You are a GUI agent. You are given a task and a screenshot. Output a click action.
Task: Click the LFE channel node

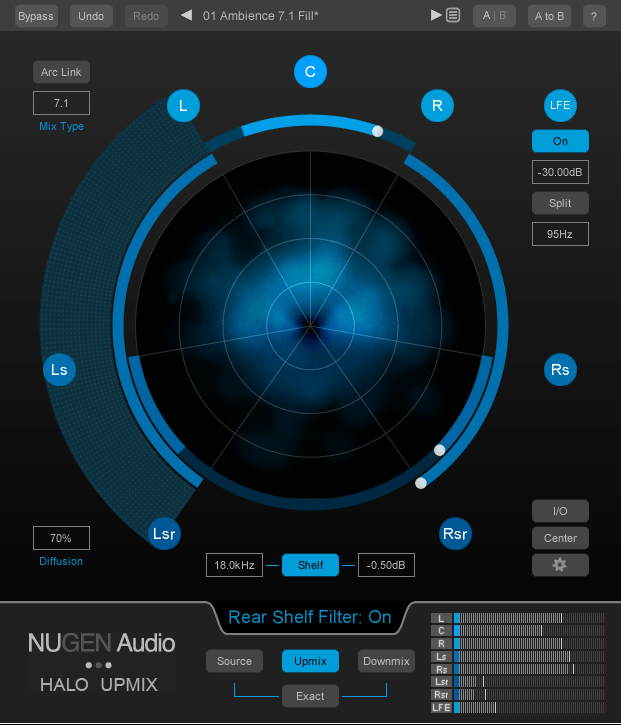tap(560, 105)
